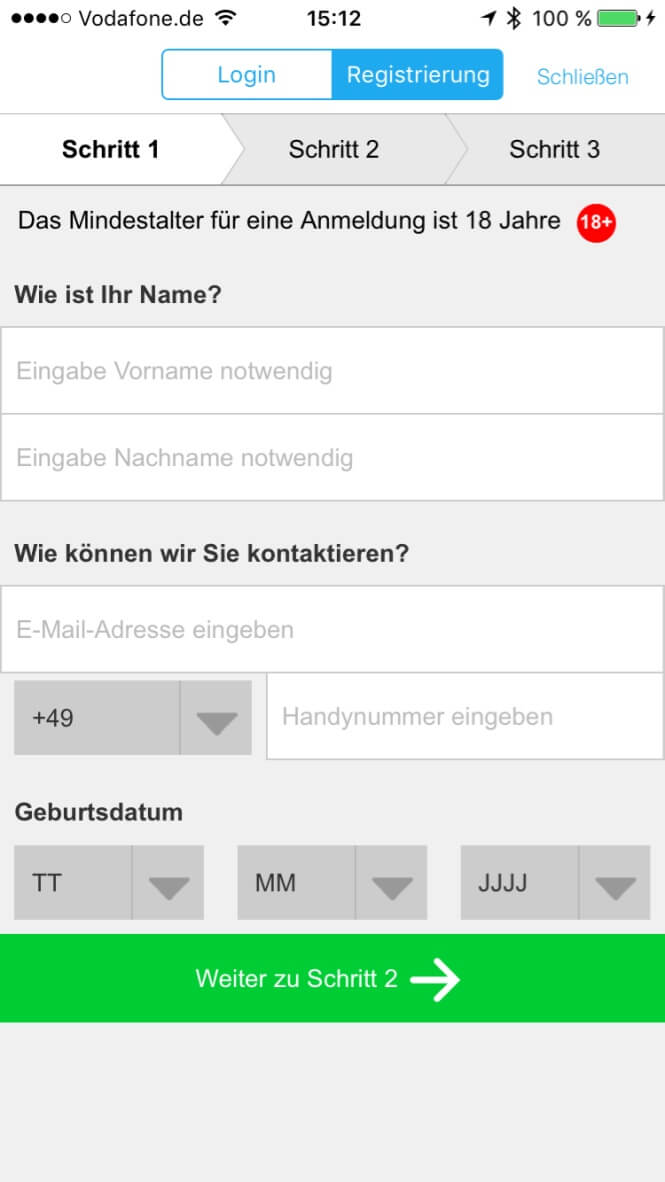Image resolution: width=665 pixels, height=1182 pixels.
Task: Choose birth year from JJJJ dropdown
Action: [556, 883]
